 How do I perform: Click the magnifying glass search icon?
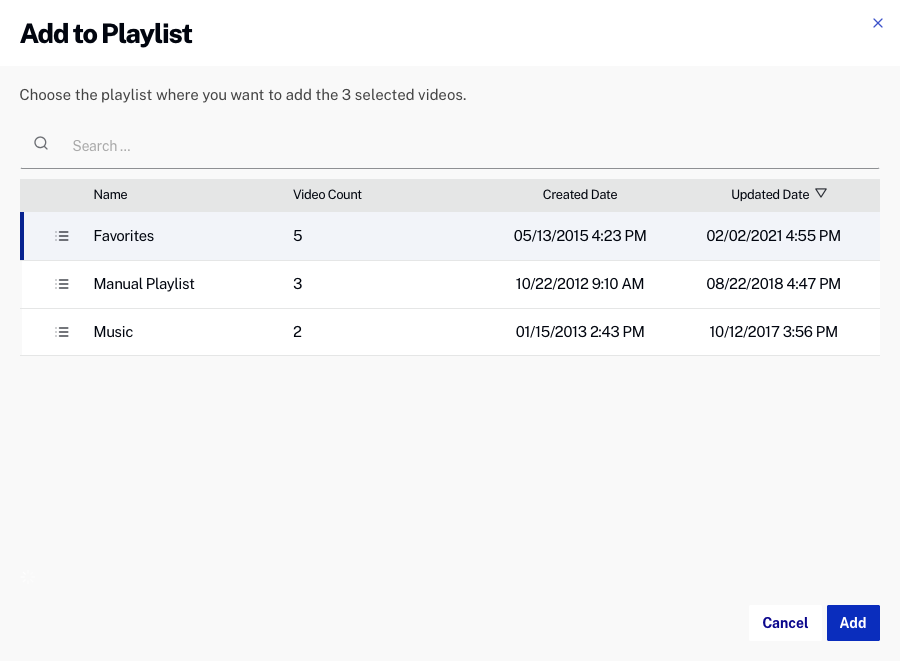tap(41, 144)
